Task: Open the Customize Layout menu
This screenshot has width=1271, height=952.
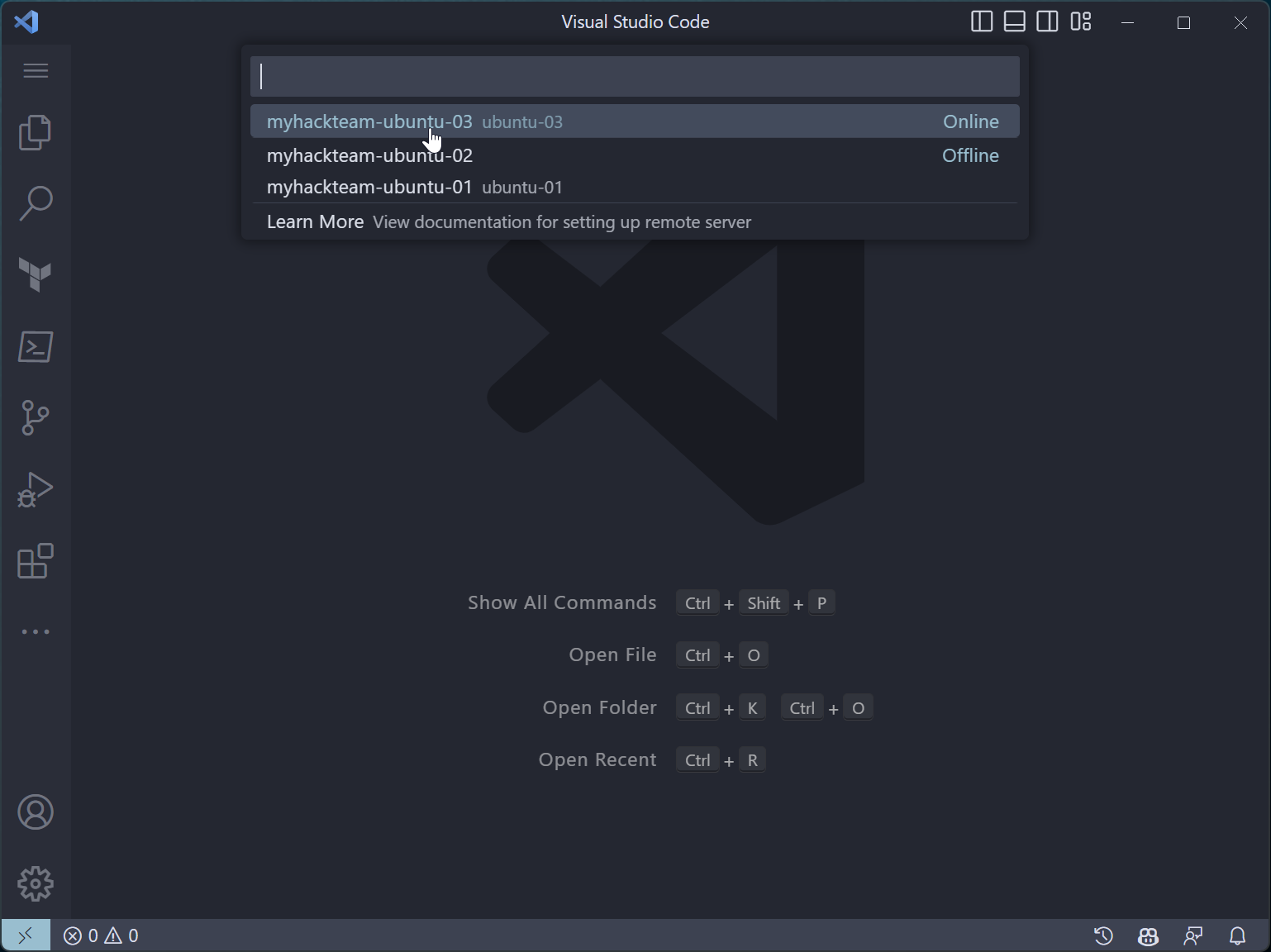Action: click(x=1081, y=21)
